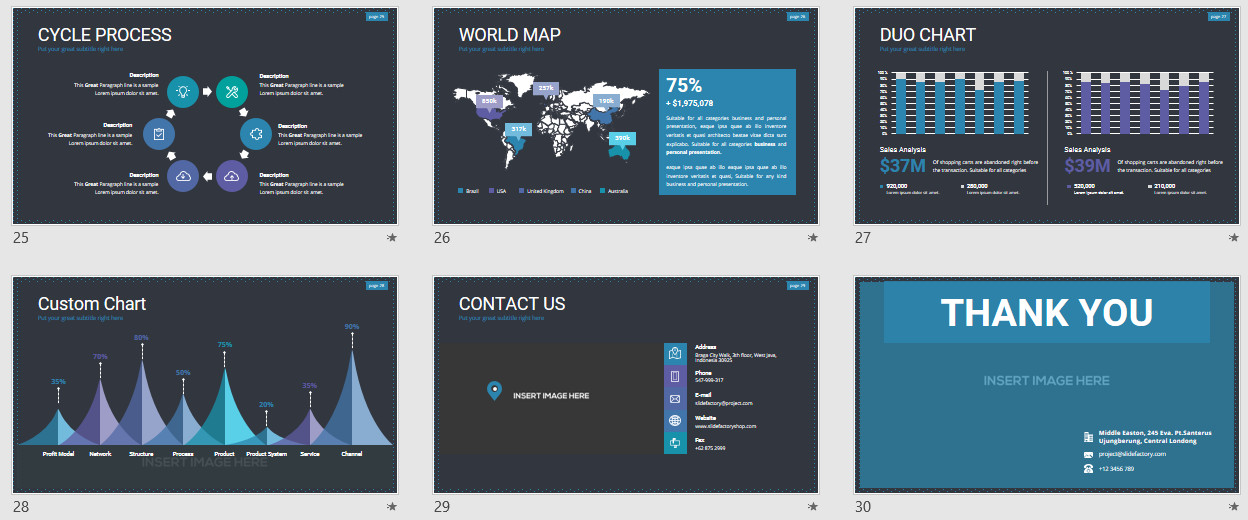Click the map pin icon on Contact Us slide
Screen dimensions: 1248x520
coord(493,391)
